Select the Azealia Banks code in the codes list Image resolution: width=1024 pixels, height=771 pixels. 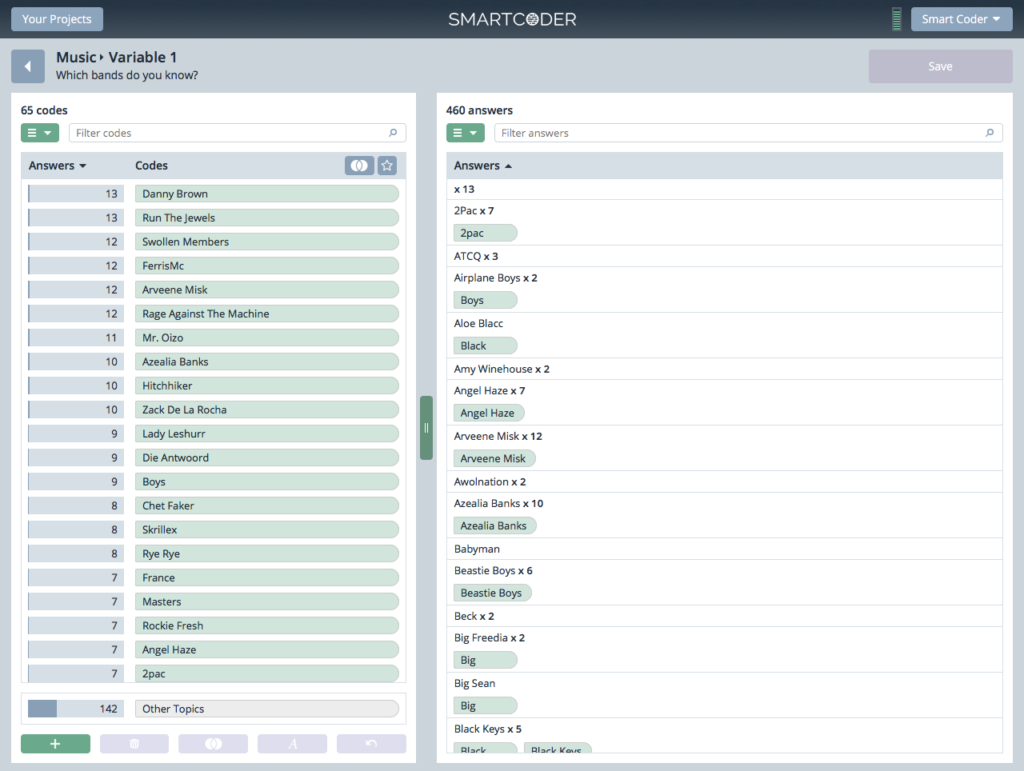(x=267, y=362)
